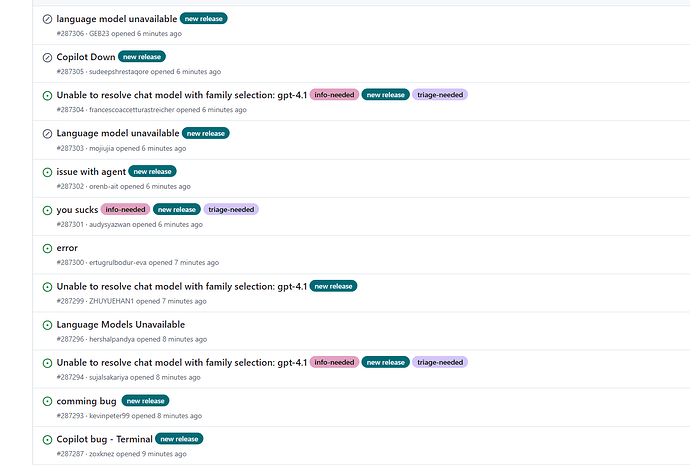Open the gpt-4.1 issue title by sujalsakariya

182,362
